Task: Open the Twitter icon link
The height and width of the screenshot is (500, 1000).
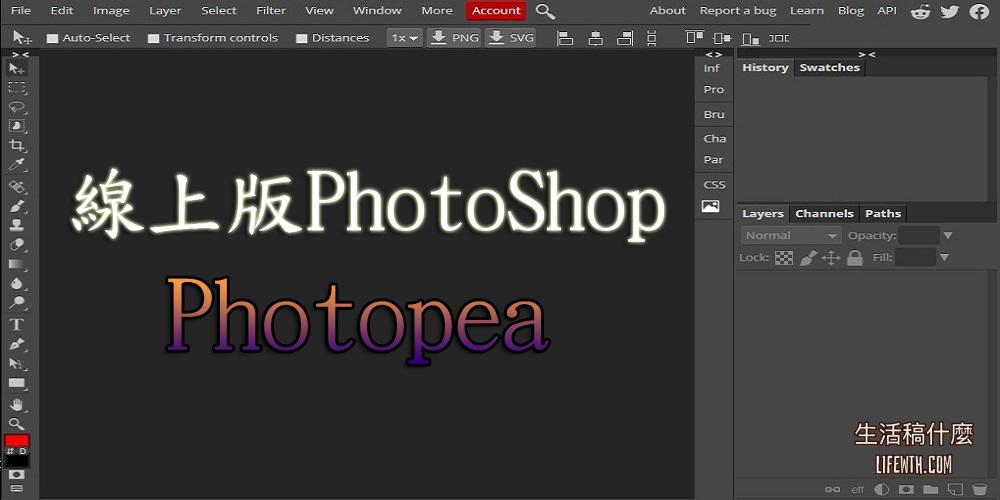Action: [x=949, y=11]
